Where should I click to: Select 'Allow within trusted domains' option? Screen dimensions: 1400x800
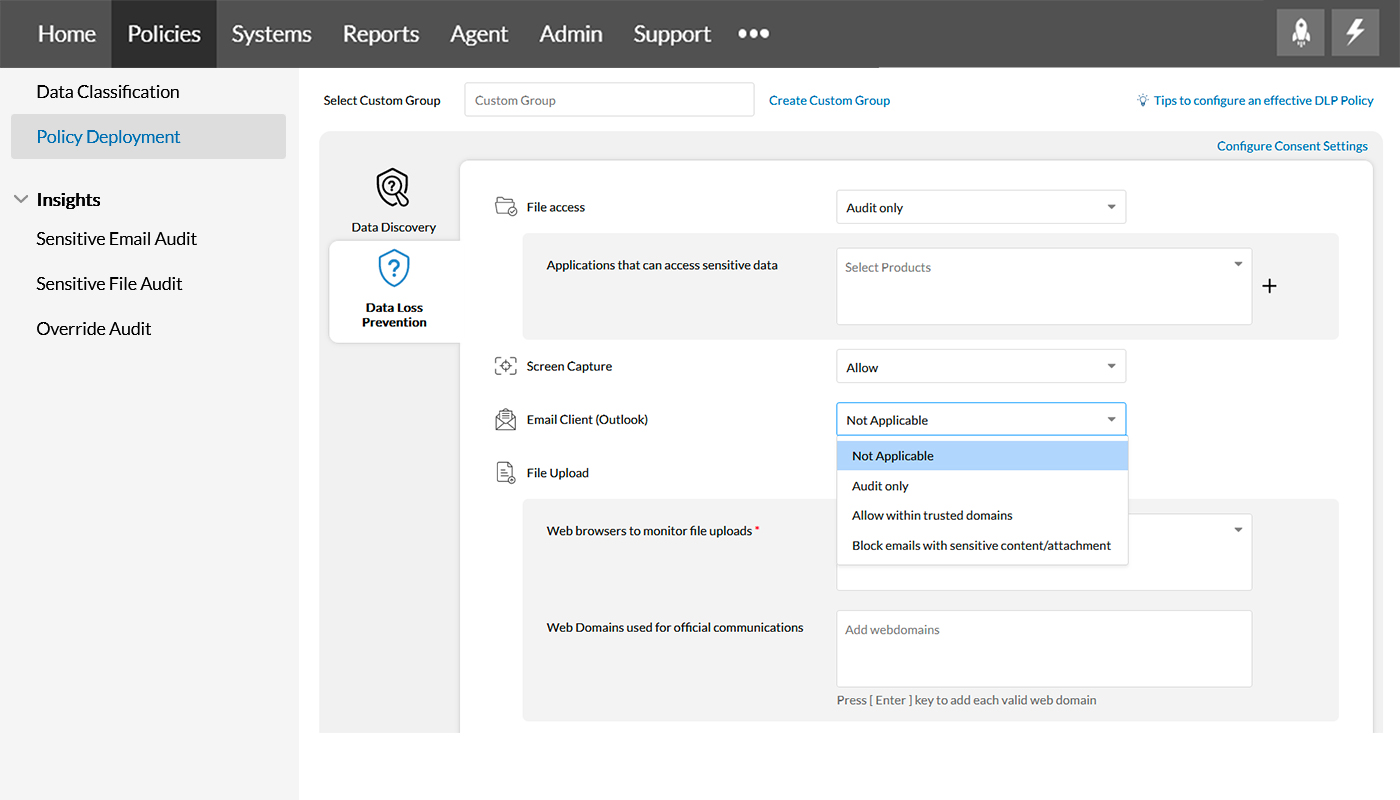click(932, 516)
